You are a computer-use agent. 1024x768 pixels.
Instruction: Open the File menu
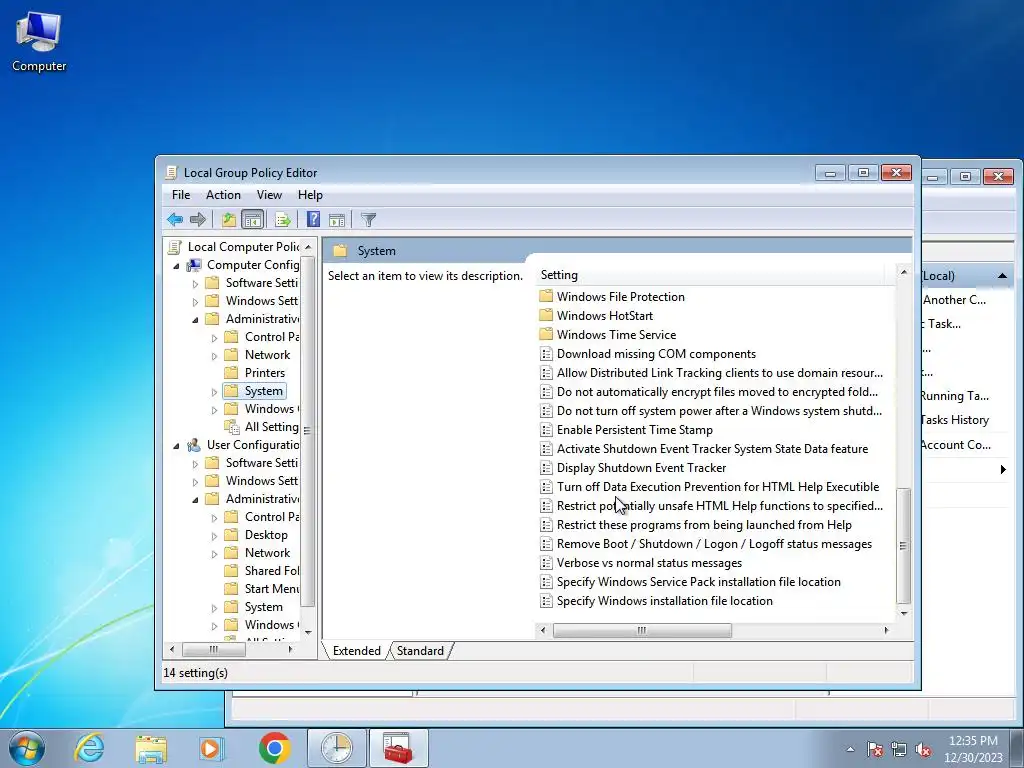(x=181, y=195)
